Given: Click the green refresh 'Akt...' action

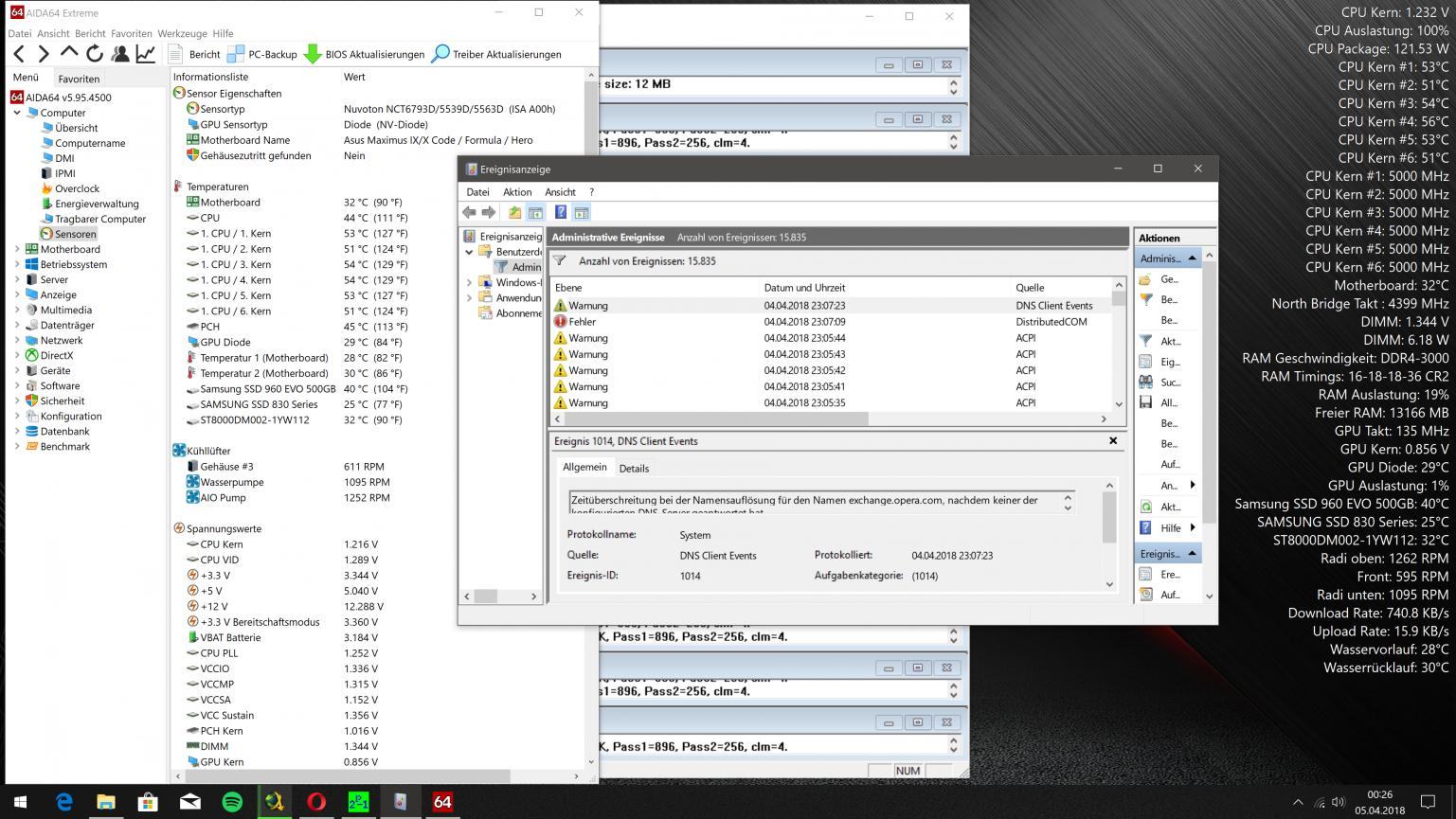Looking at the screenshot, I should click(x=1145, y=507).
